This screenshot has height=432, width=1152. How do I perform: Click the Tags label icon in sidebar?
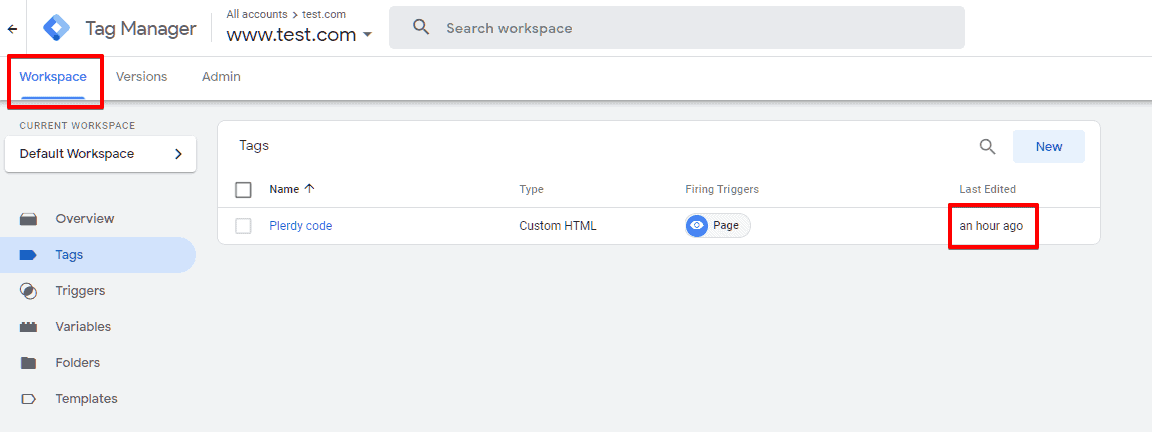click(28, 255)
